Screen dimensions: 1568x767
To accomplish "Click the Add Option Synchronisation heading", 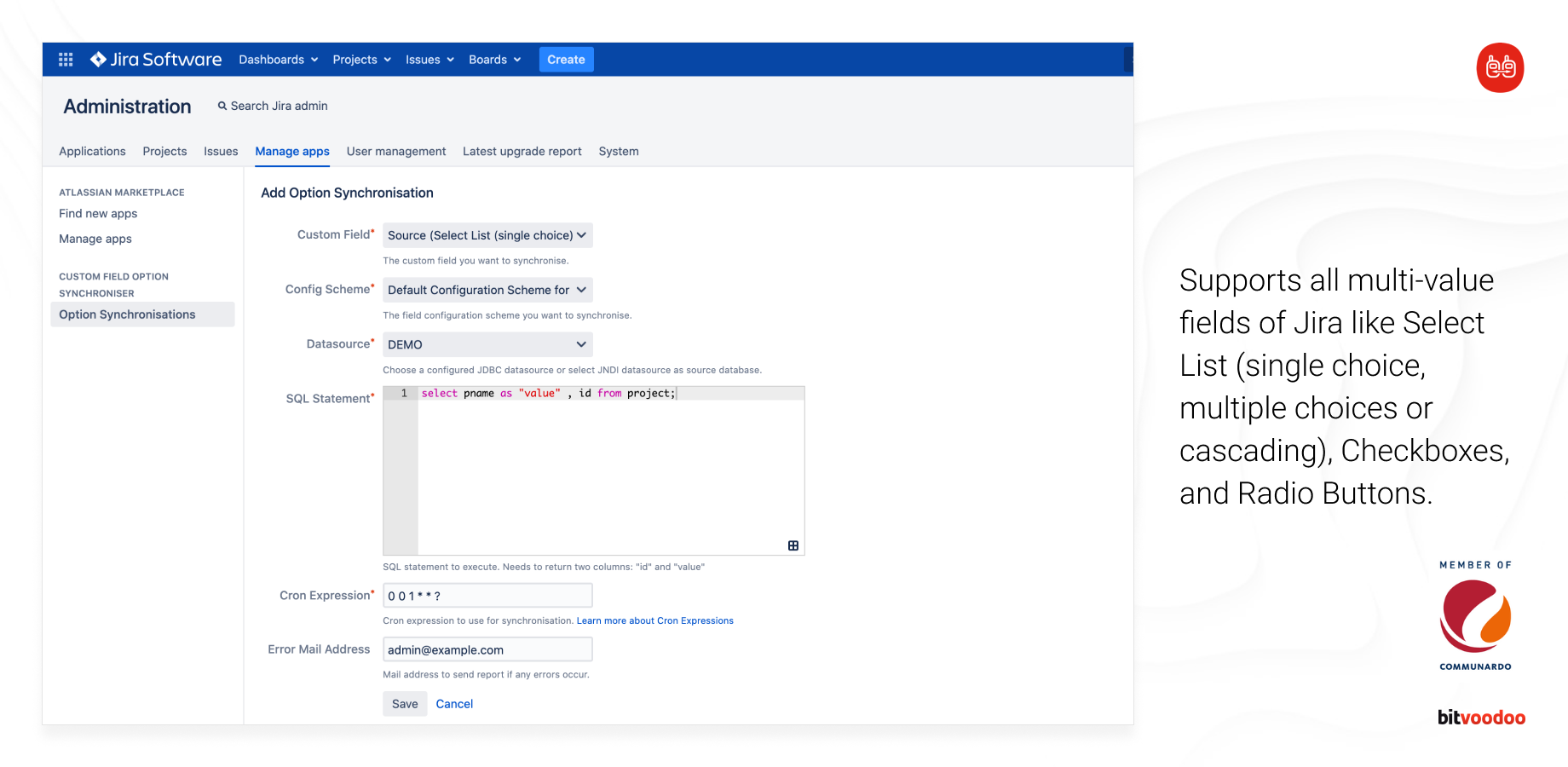I will (347, 193).
